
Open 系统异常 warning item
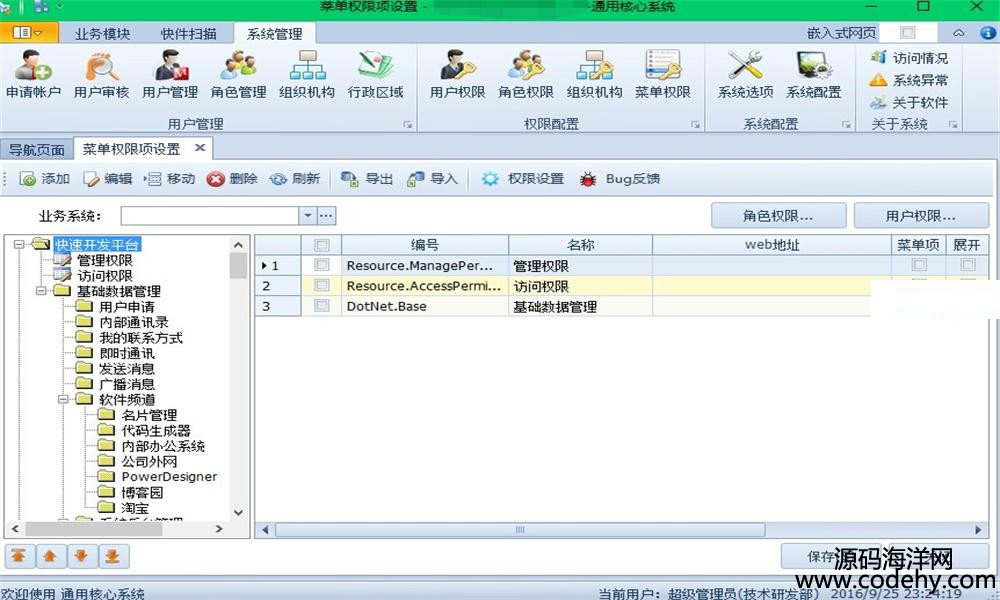[909, 80]
